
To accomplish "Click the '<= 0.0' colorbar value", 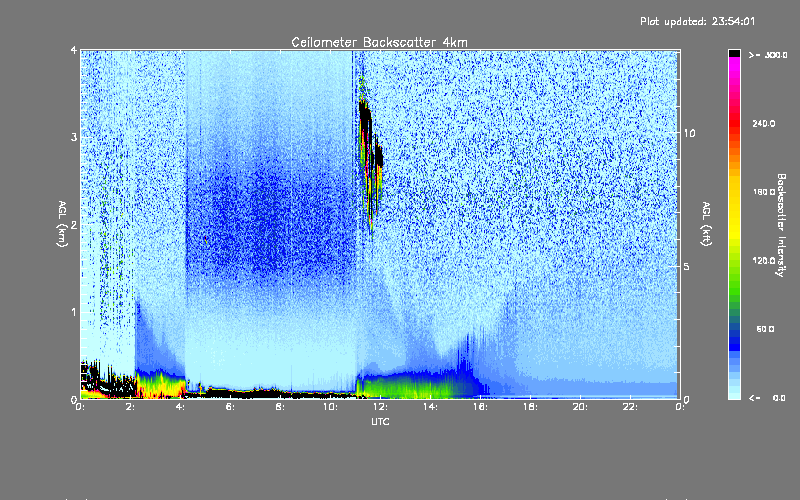I will click(x=768, y=398).
